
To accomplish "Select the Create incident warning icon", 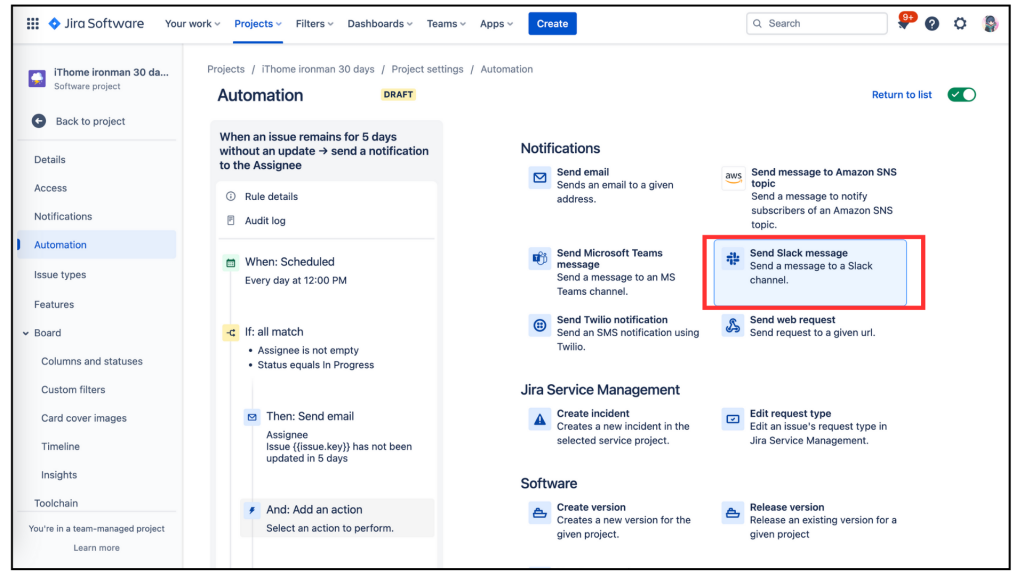I will pyautogui.click(x=539, y=419).
